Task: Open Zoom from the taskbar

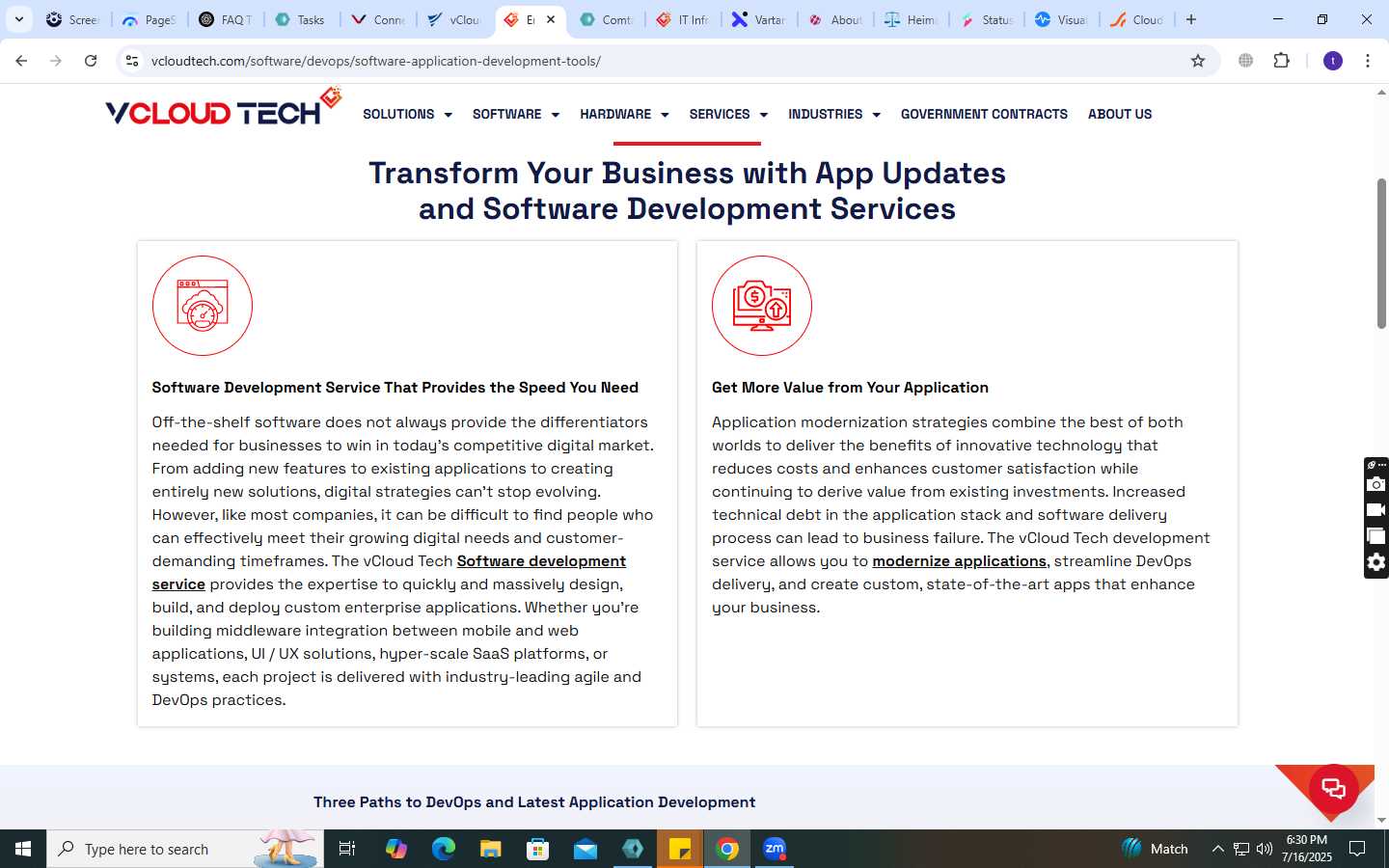Action: coord(775,849)
